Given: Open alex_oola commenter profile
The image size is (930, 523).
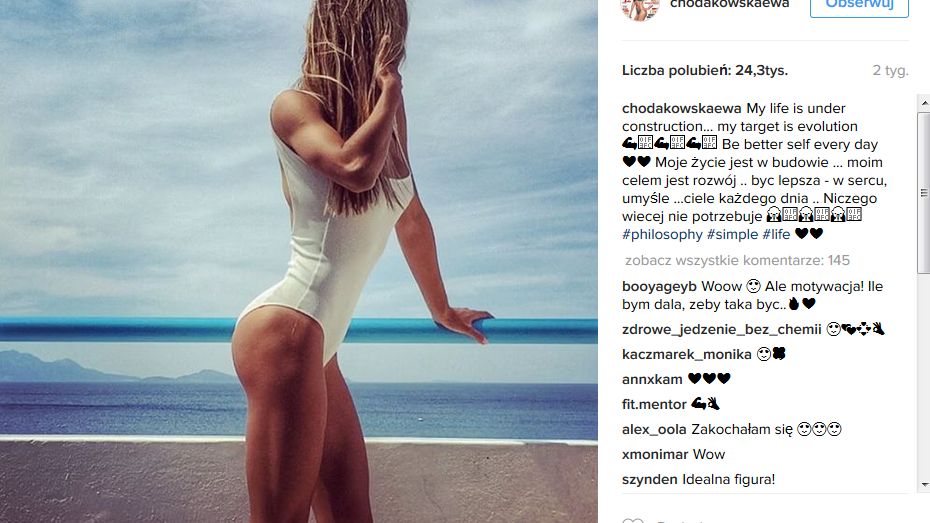Looking at the screenshot, I should point(654,429).
